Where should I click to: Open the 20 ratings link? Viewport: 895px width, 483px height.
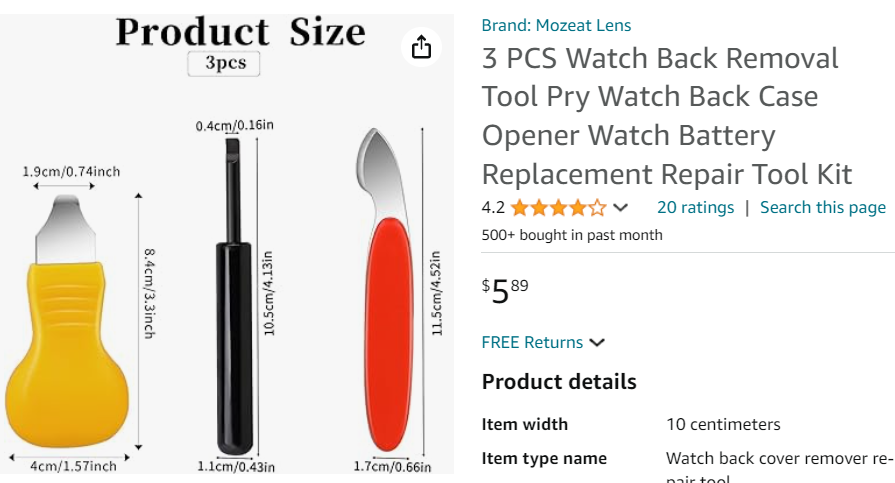click(x=695, y=207)
